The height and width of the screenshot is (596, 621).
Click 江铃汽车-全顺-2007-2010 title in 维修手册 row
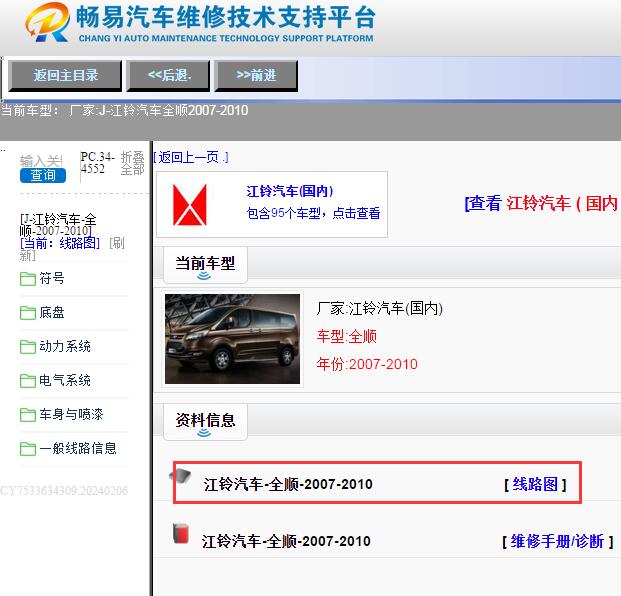[x=286, y=541]
